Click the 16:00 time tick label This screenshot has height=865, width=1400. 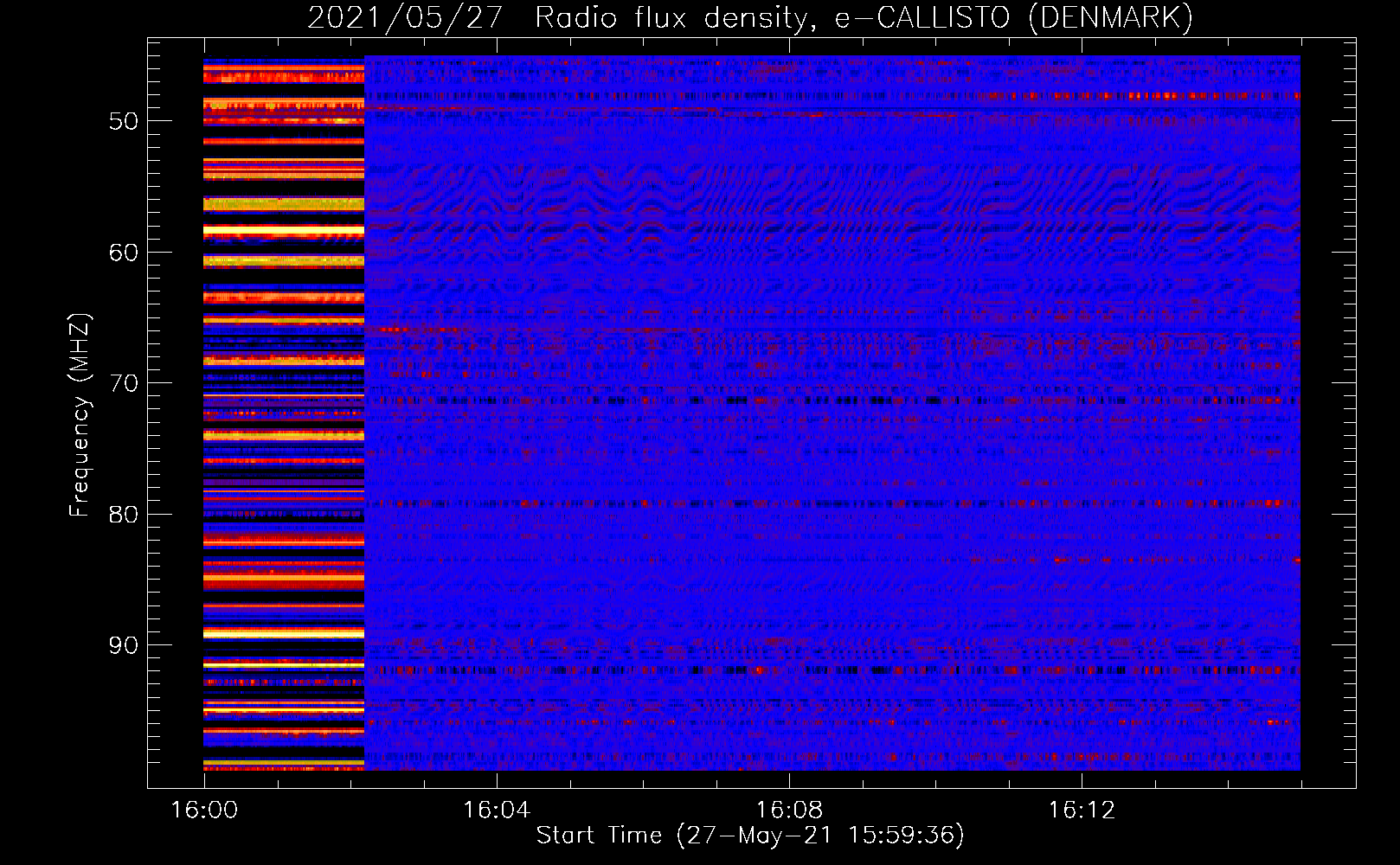click(204, 811)
